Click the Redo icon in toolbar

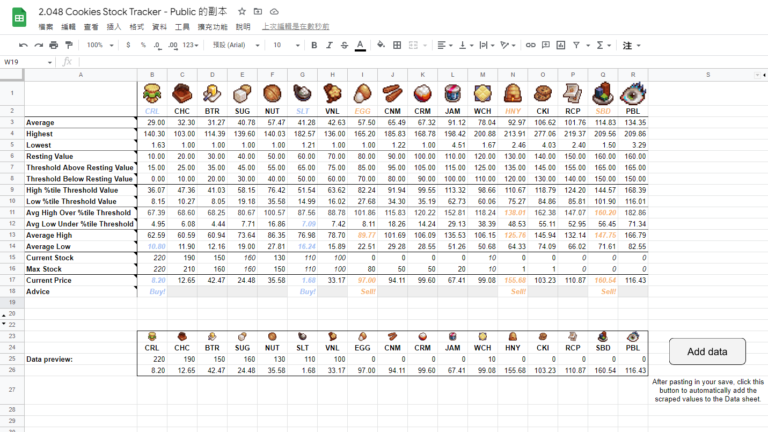[38, 45]
